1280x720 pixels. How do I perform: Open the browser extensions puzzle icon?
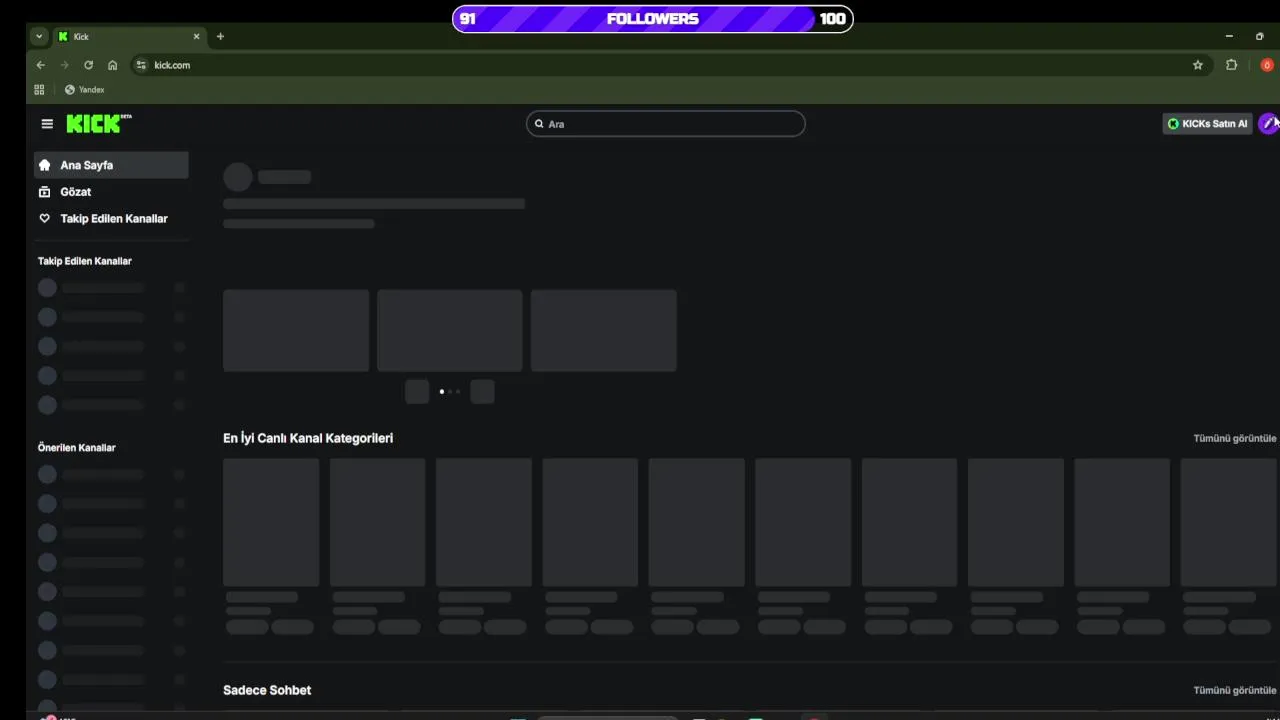pos(1231,65)
